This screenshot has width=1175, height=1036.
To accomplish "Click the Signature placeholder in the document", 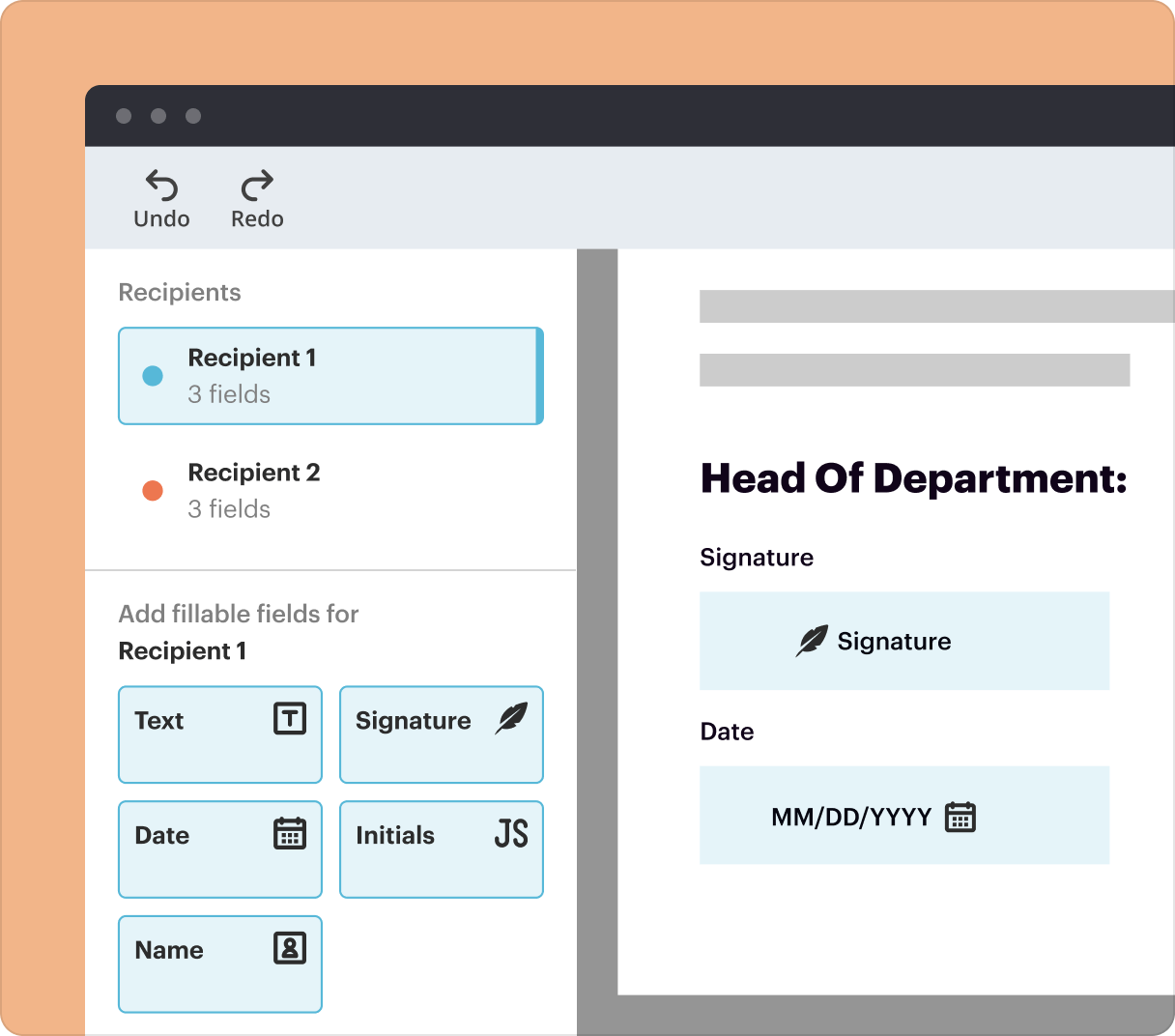I will (x=903, y=641).
